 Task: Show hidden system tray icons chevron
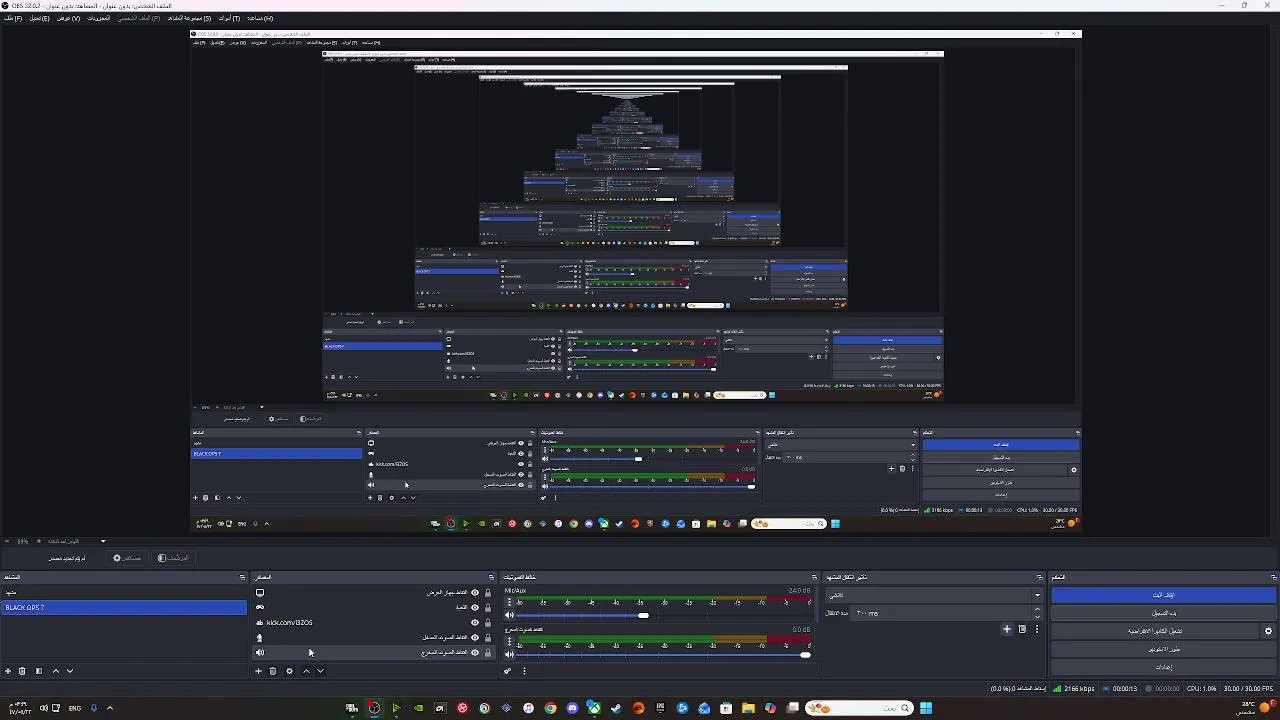pyautogui.click(x=110, y=708)
